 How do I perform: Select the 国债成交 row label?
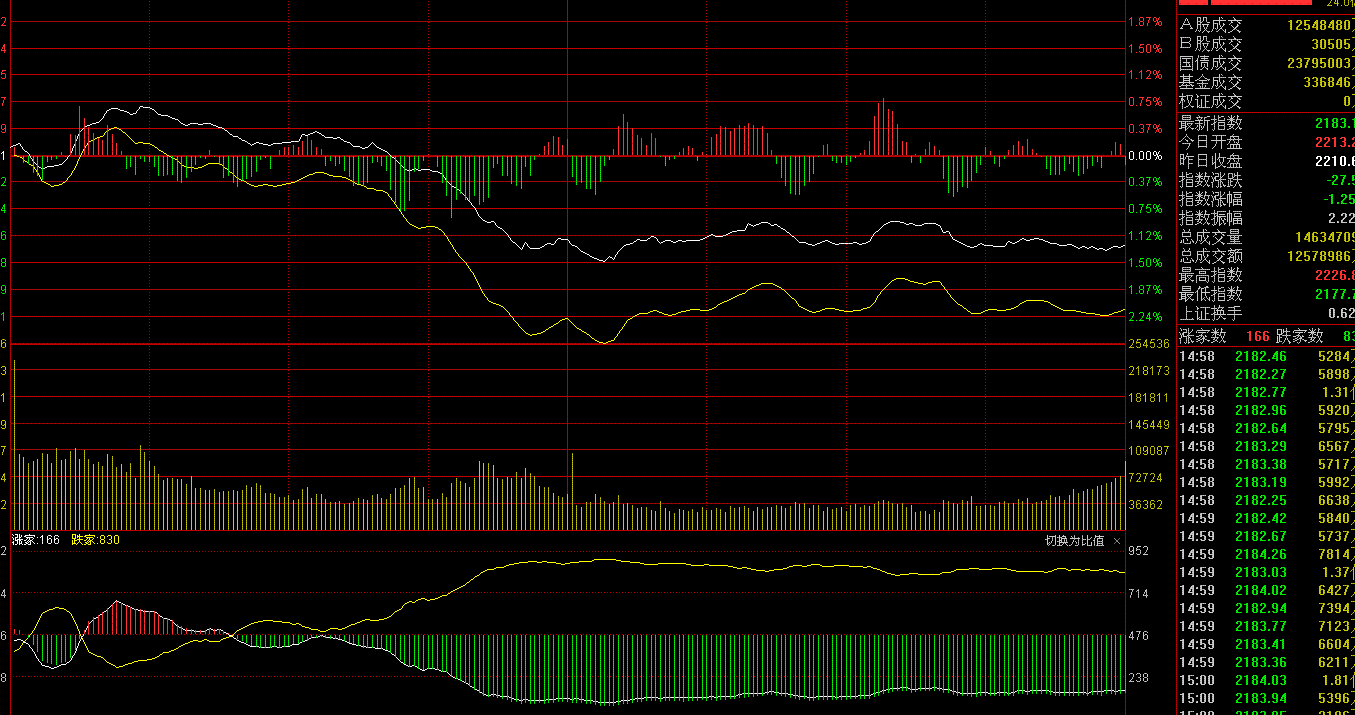[x=1210, y=63]
